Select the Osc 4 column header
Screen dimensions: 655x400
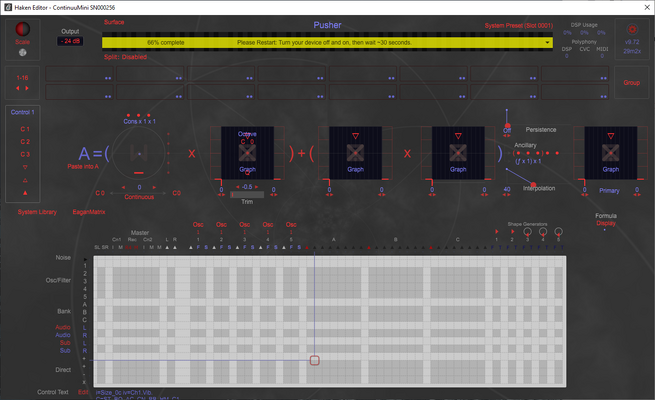(268, 225)
